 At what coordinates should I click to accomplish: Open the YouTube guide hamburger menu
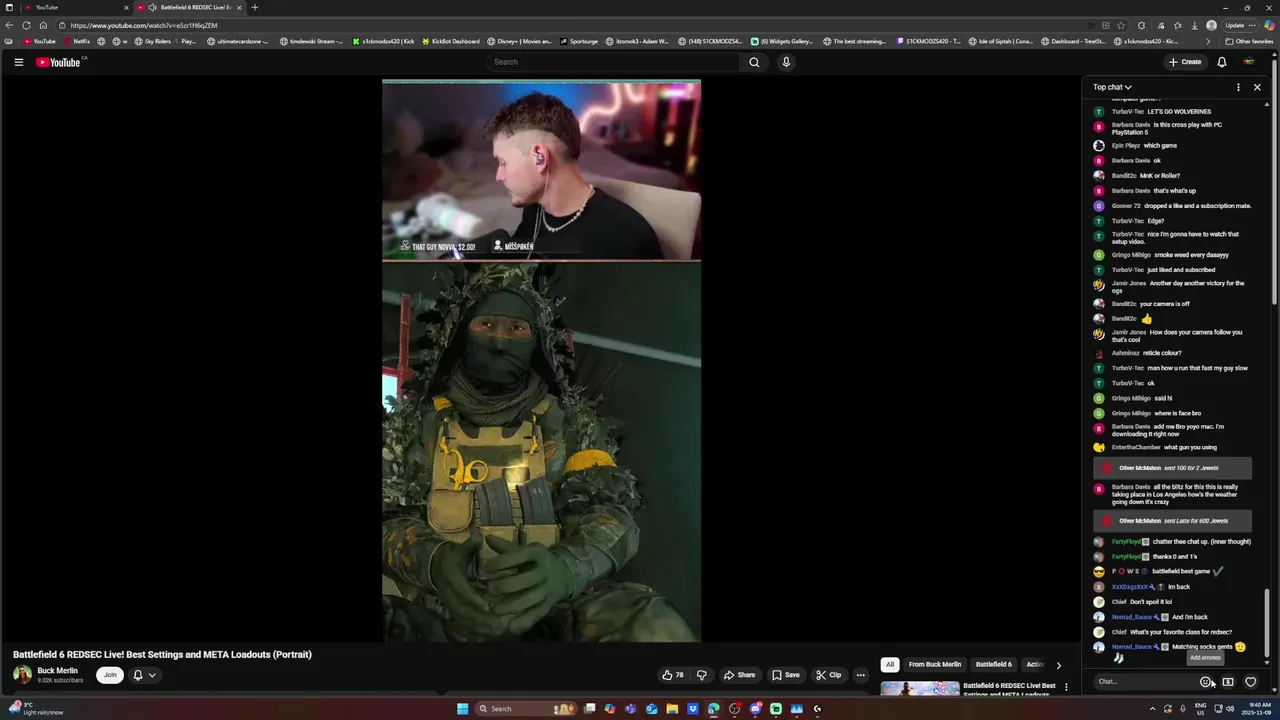pos(18,62)
